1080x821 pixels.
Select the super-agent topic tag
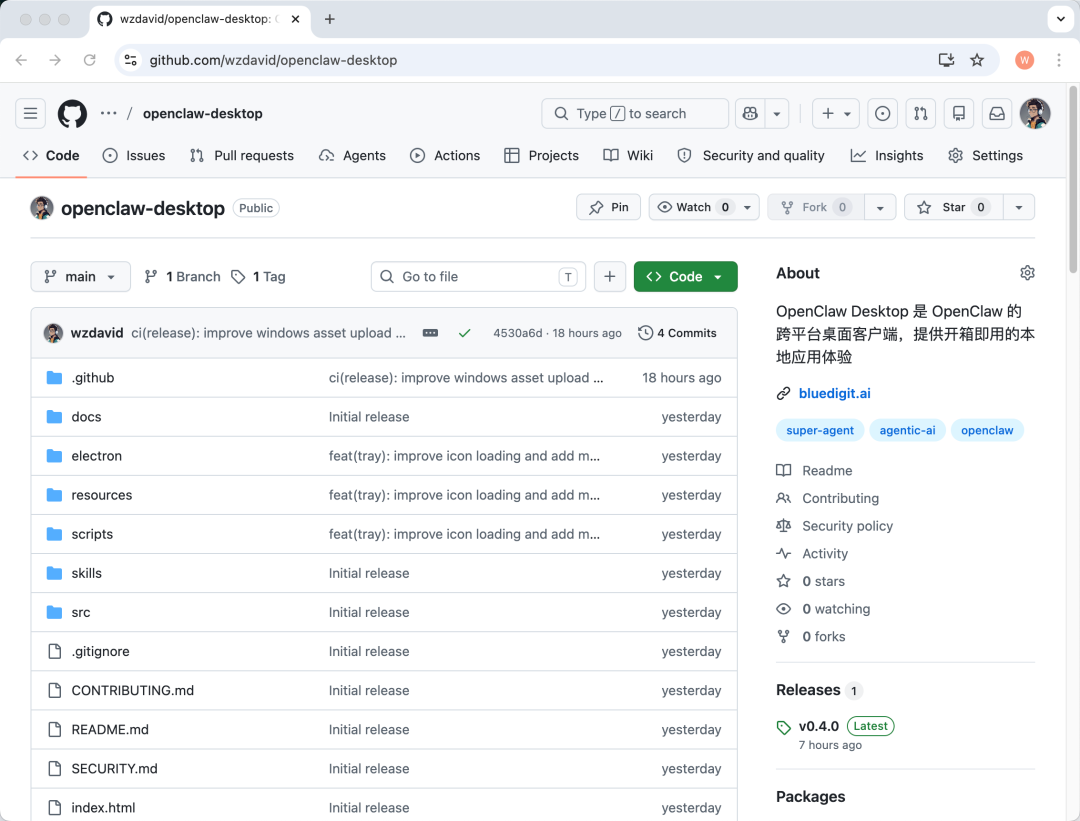tap(820, 430)
